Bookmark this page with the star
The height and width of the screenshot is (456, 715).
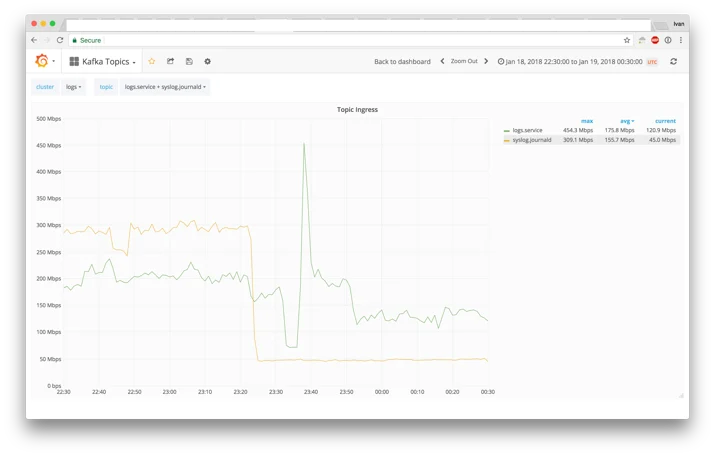[x=627, y=40]
